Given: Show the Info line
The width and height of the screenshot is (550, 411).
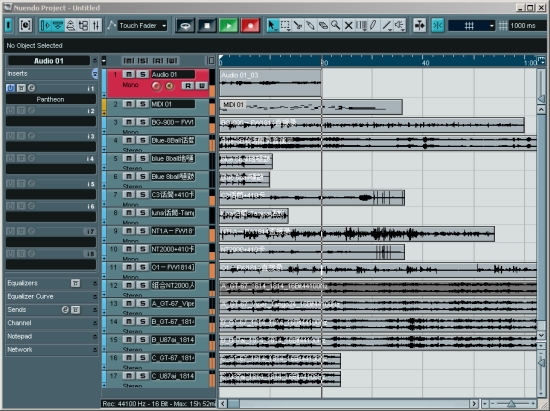Looking at the screenshot, I should pos(58,25).
